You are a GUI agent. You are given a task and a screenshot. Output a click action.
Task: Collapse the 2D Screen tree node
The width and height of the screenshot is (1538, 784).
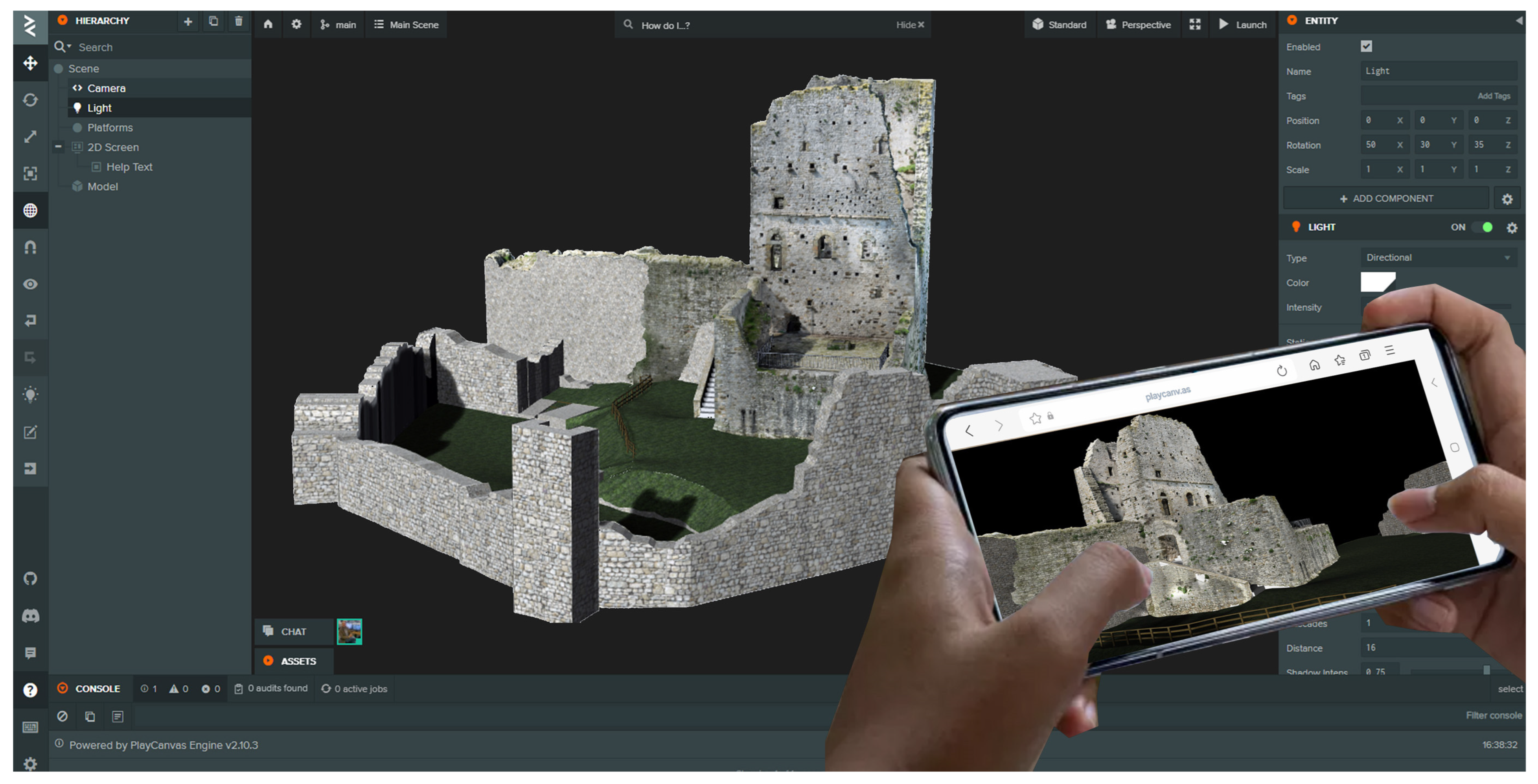point(59,147)
